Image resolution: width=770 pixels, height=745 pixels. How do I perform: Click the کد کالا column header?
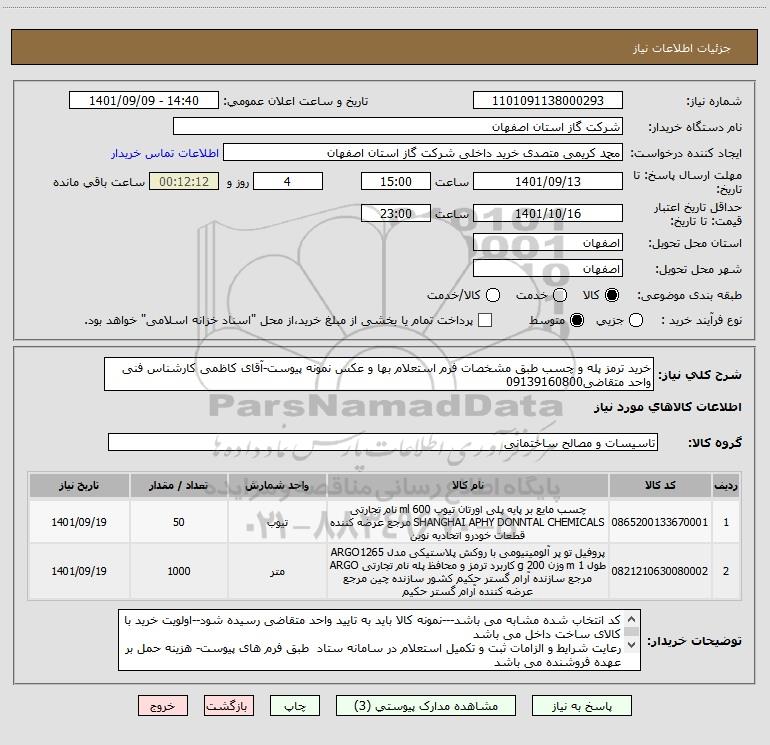pyautogui.click(x=660, y=485)
